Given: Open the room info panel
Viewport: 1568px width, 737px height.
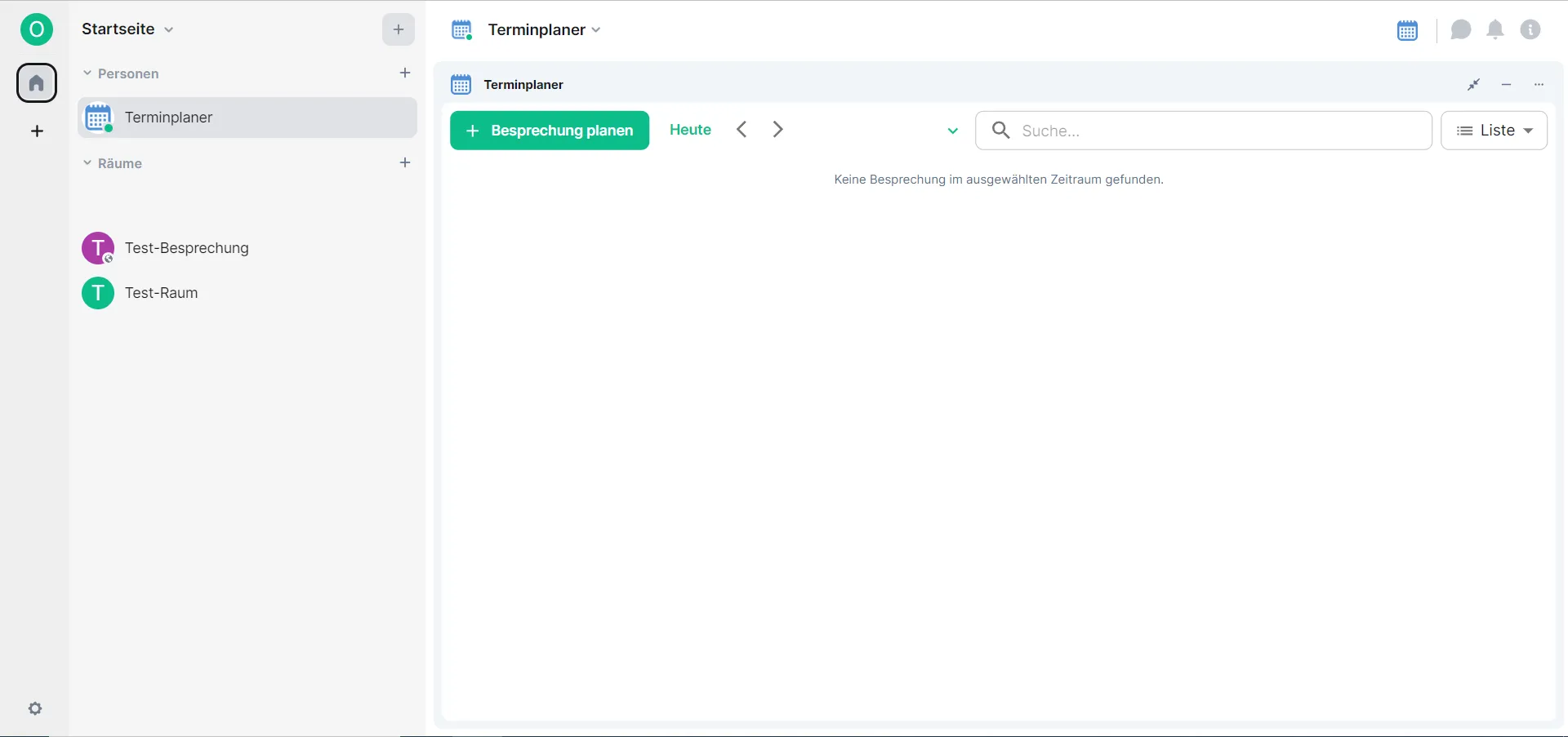Looking at the screenshot, I should point(1531,29).
